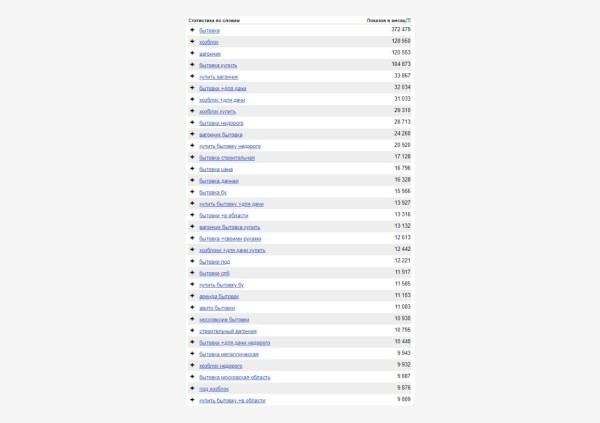Image resolution: width=600 pixels, height=423 pixels.
Task: Open the "бытовка купить" keyword link
Action: 217,65
